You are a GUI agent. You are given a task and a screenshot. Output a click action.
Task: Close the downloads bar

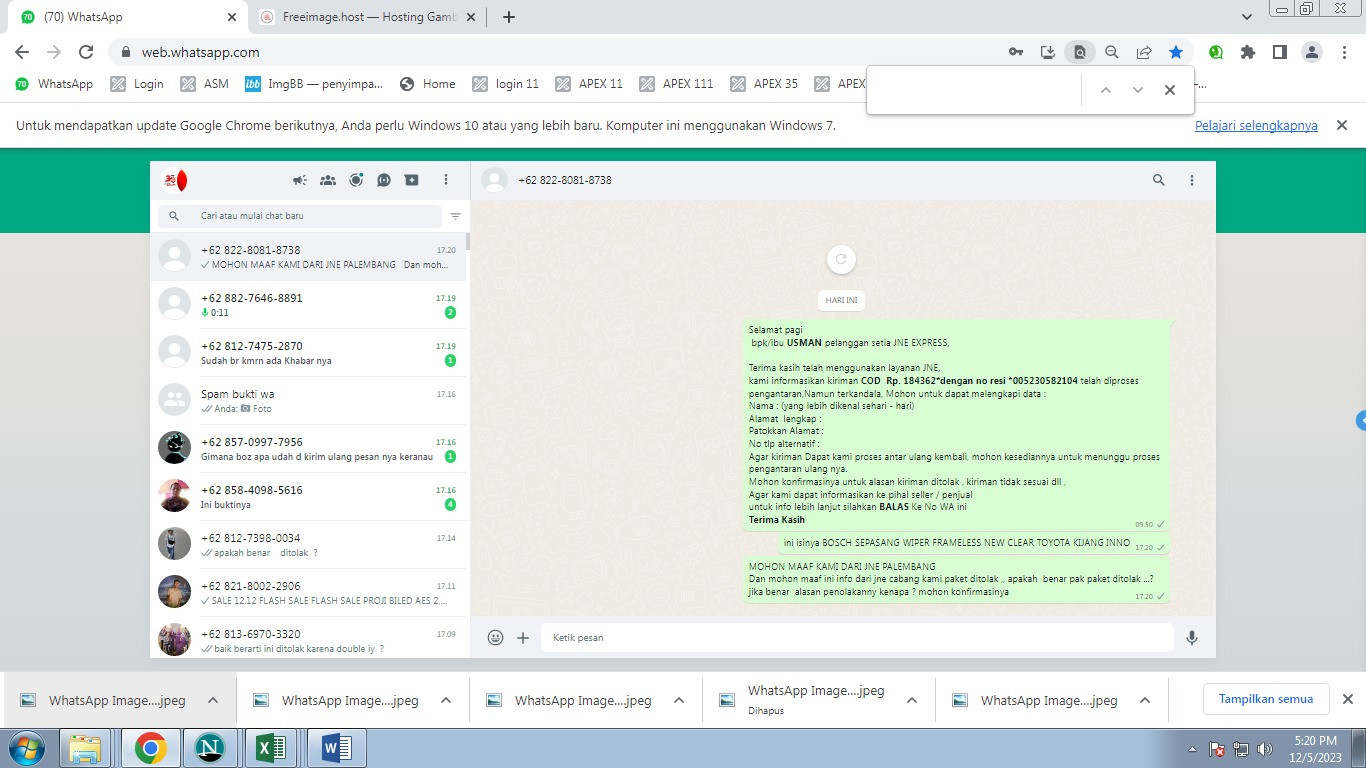click(x=1347, y=699)
